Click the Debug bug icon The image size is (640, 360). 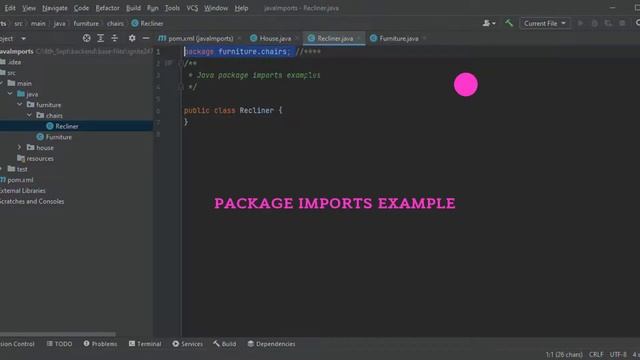tap(594, 23)
